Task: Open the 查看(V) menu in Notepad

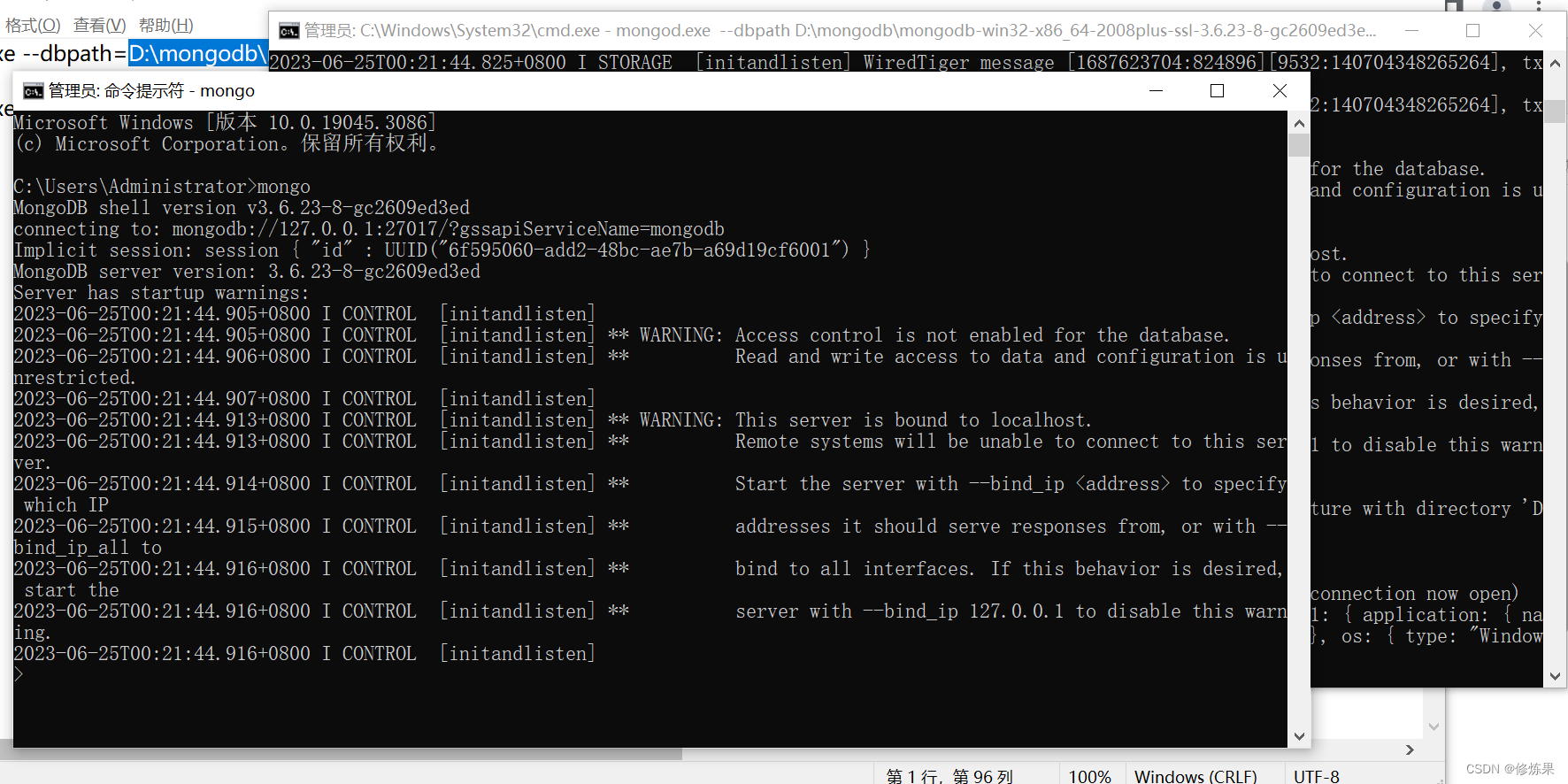Action: 99,26
